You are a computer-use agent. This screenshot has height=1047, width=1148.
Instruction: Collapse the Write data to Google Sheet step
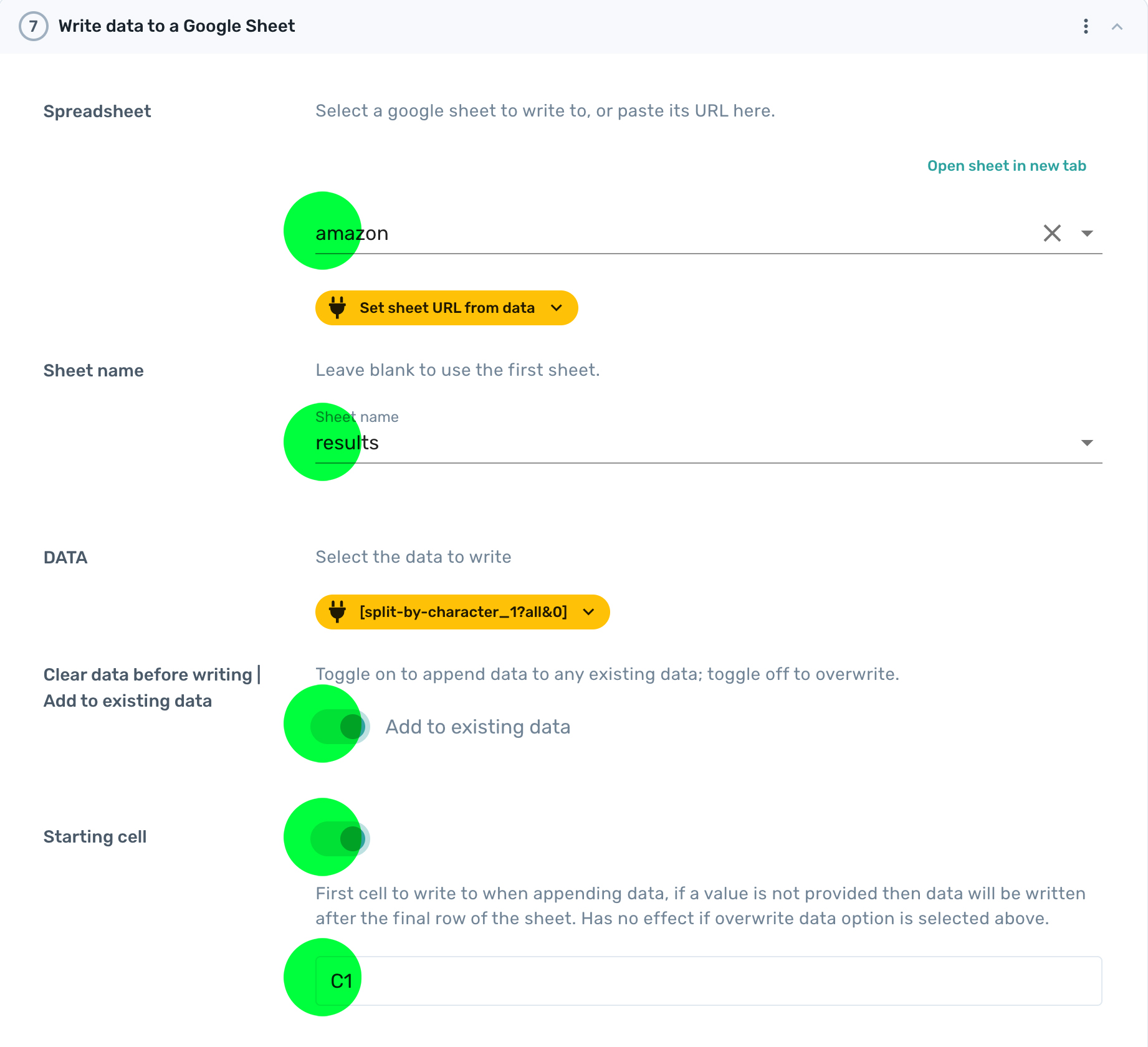[x=1117, y=26]
